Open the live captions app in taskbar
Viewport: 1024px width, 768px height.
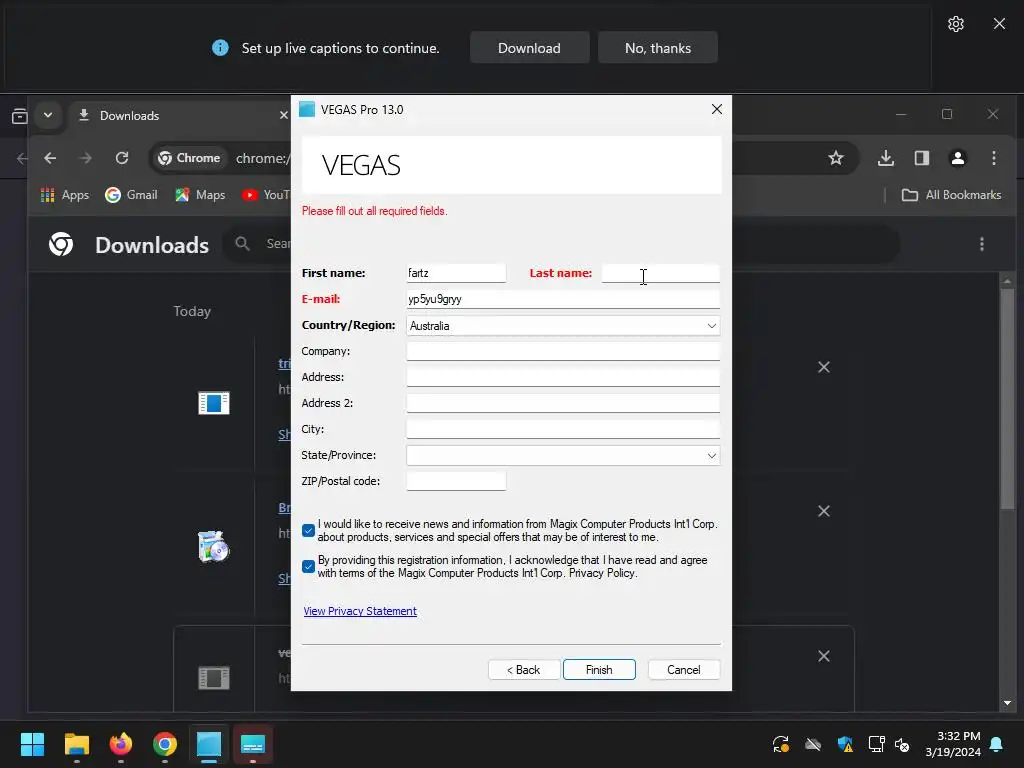(x=253, y=744)
